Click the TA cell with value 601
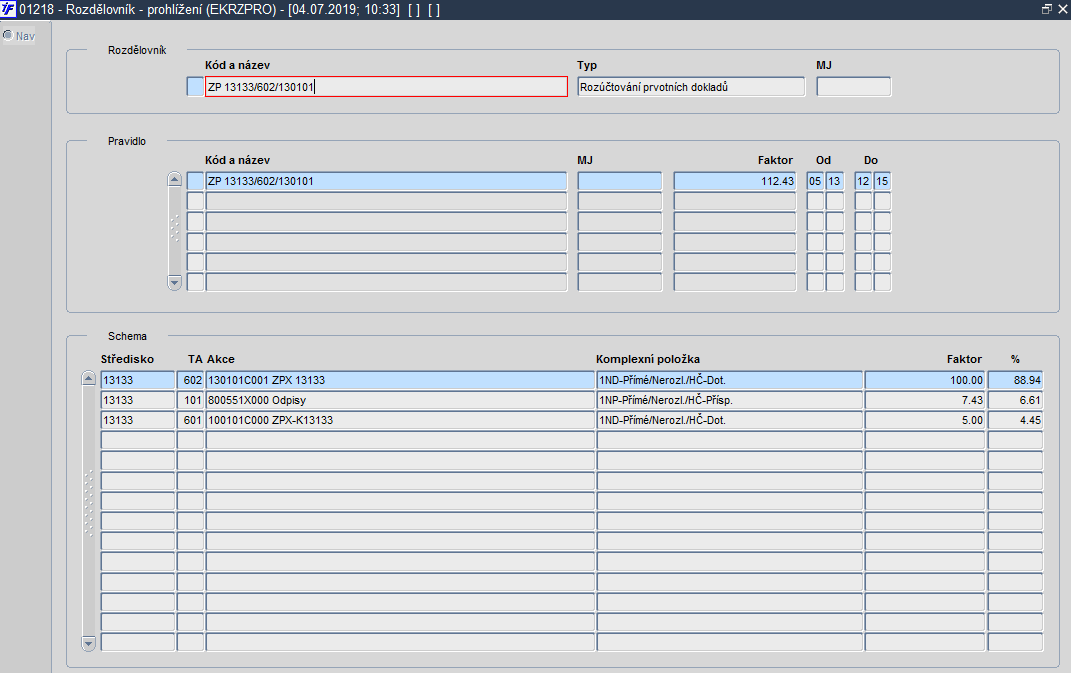 [x=191, y=420]
